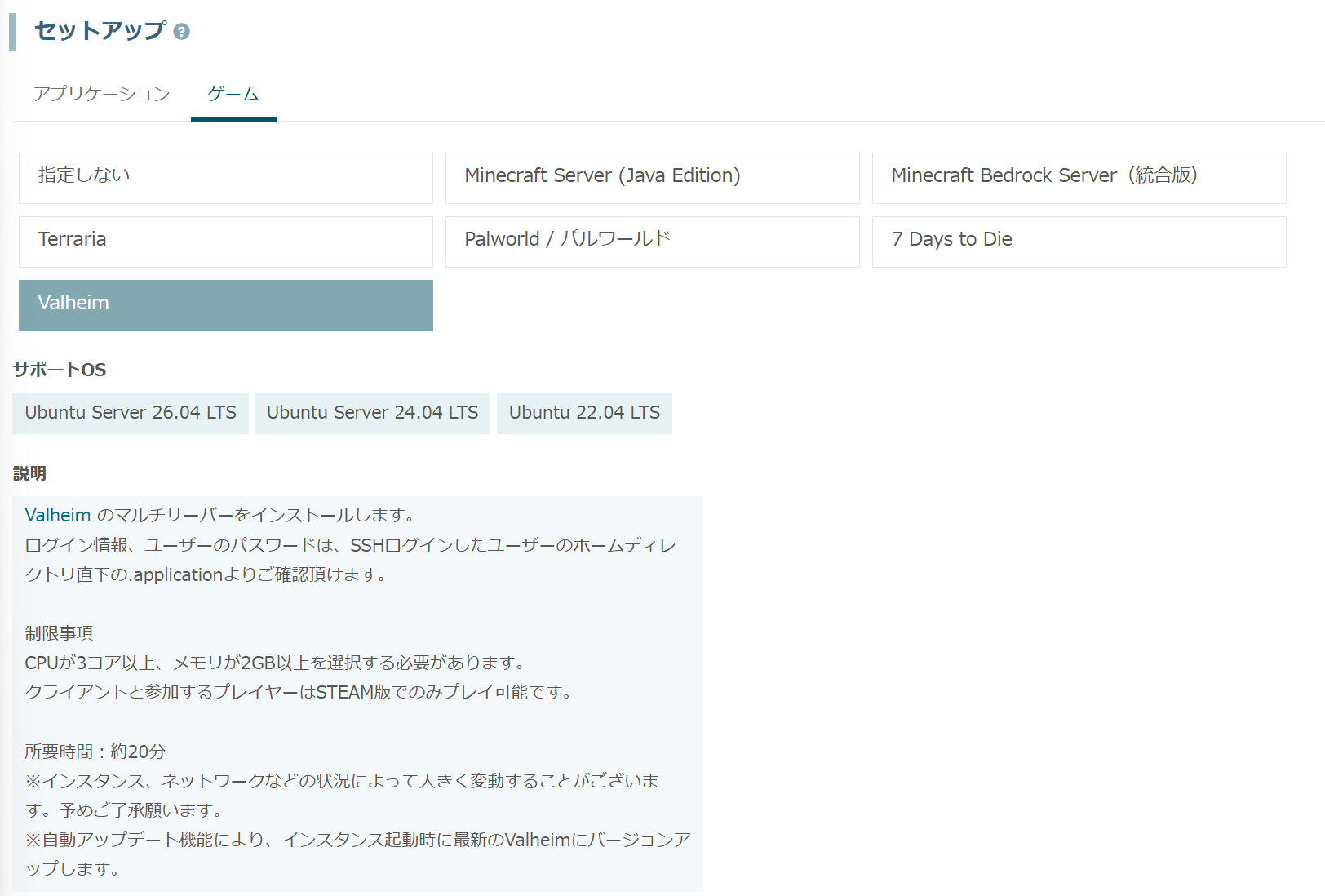Choose the 指定しない option

[226, 178]
